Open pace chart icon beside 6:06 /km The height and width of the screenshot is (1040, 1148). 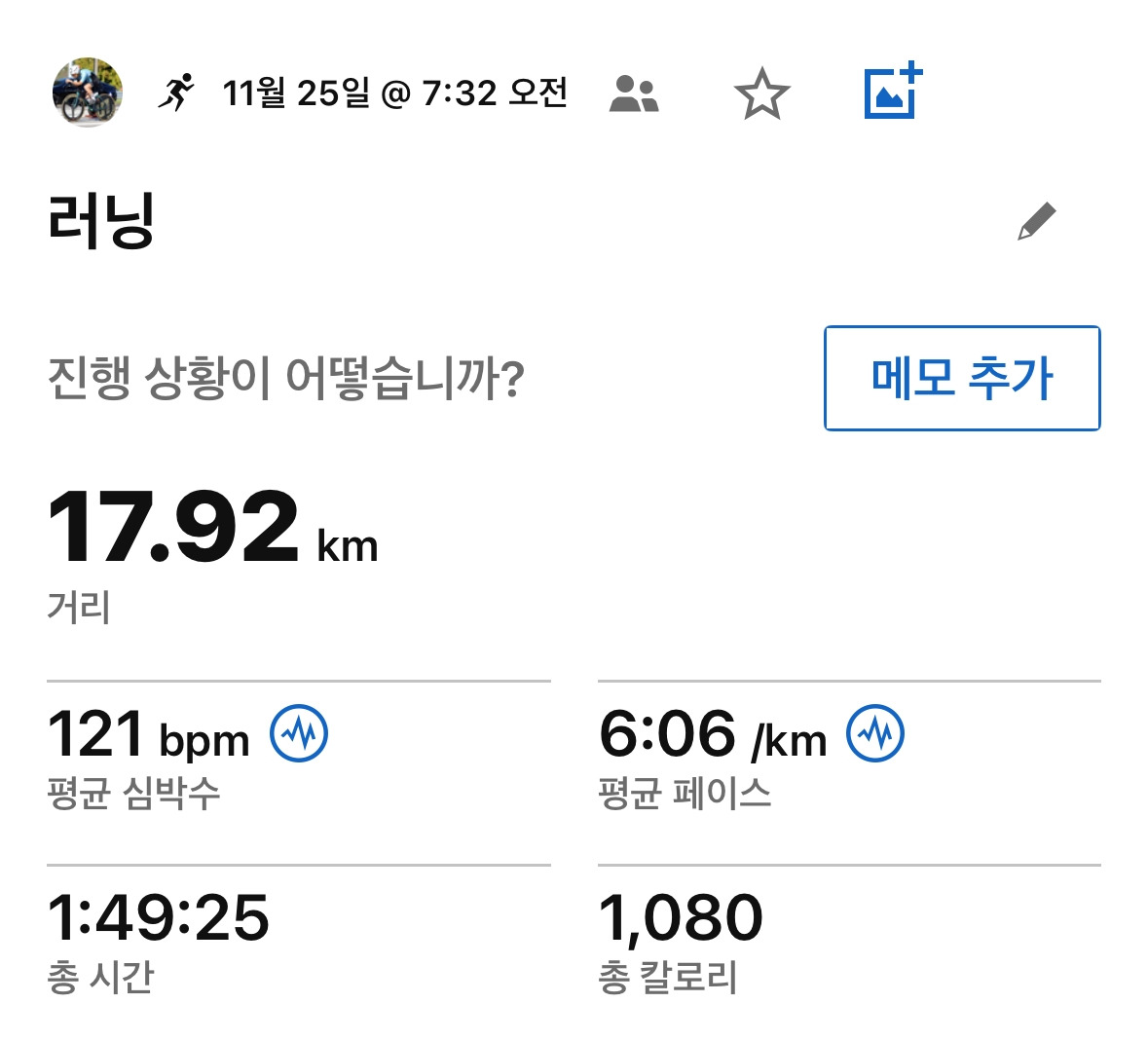pos(875,733)
